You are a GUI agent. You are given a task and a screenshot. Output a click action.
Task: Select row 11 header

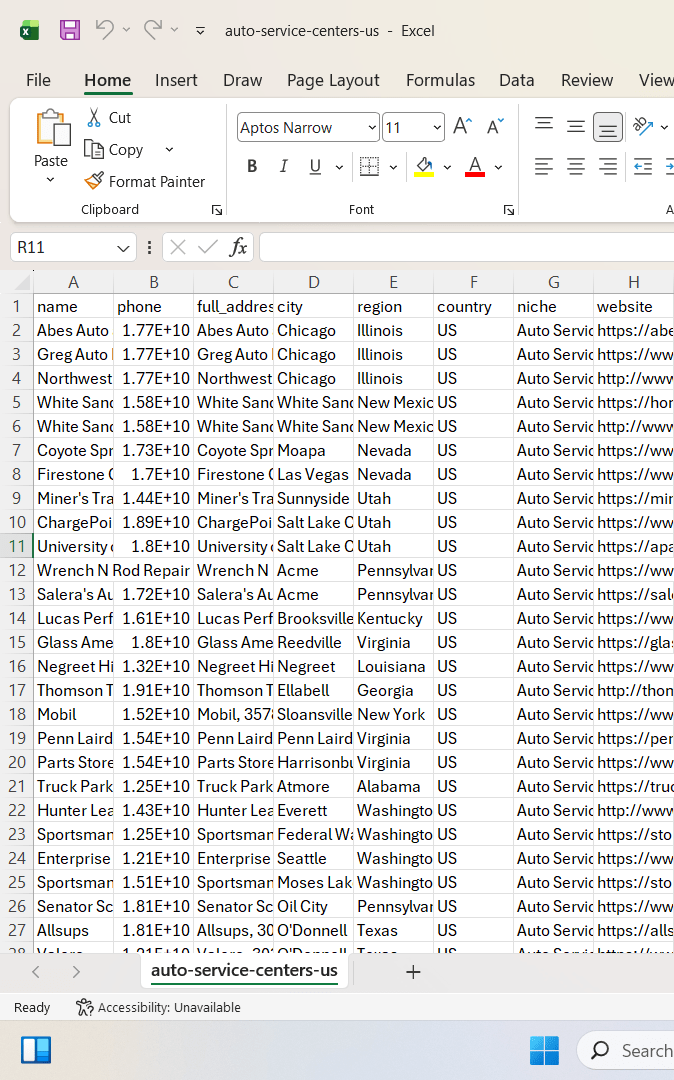point(17,546)
